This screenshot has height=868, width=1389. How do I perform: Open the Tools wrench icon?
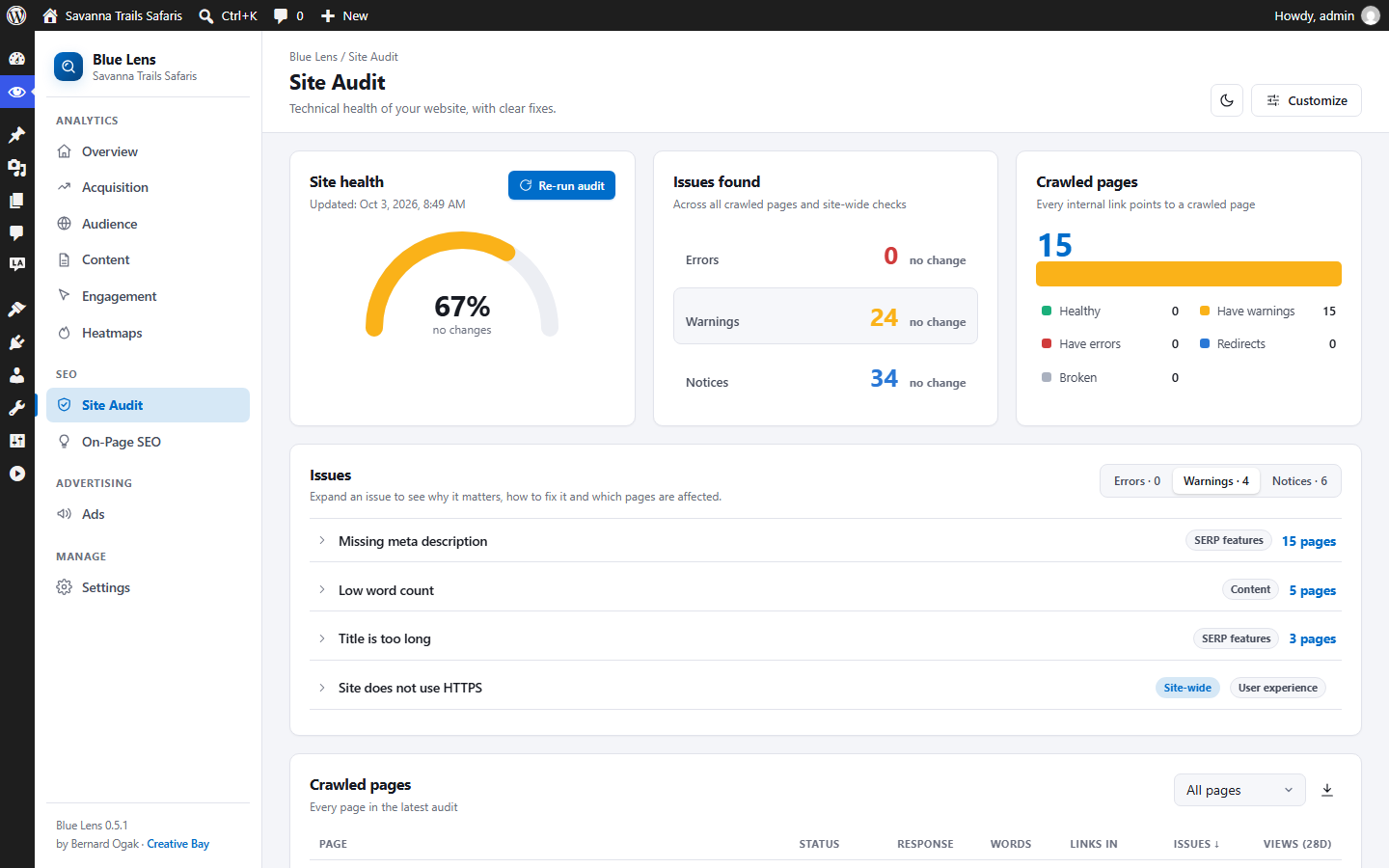(x=16, y=408)
